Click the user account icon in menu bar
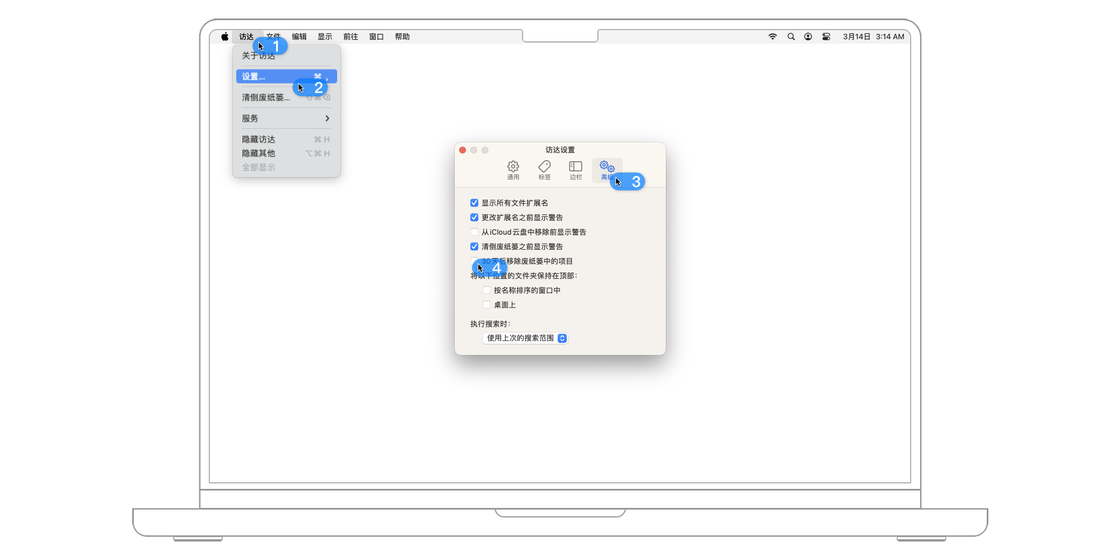1120x560 pixels. coord(808,36)
